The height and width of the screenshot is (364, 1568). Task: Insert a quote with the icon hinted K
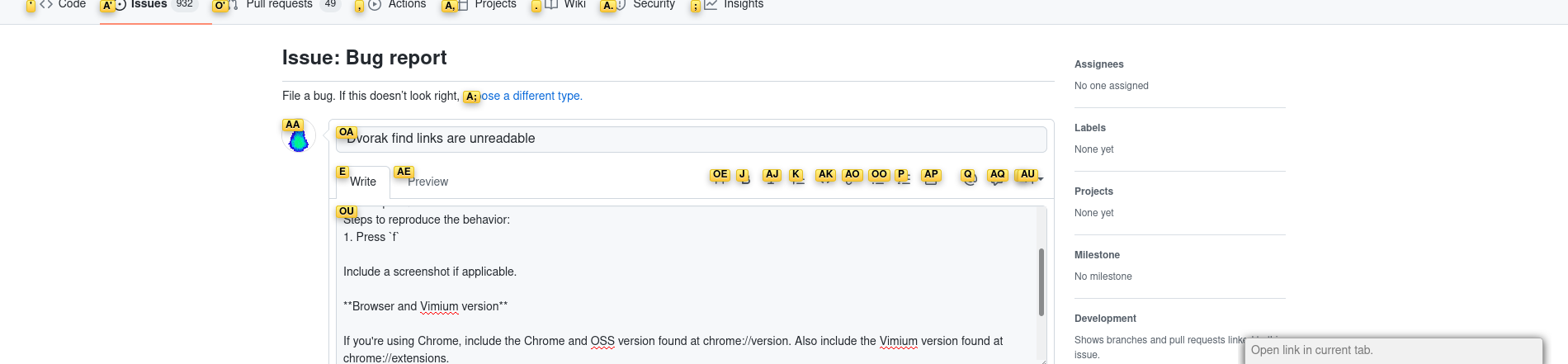coord(797,180)
